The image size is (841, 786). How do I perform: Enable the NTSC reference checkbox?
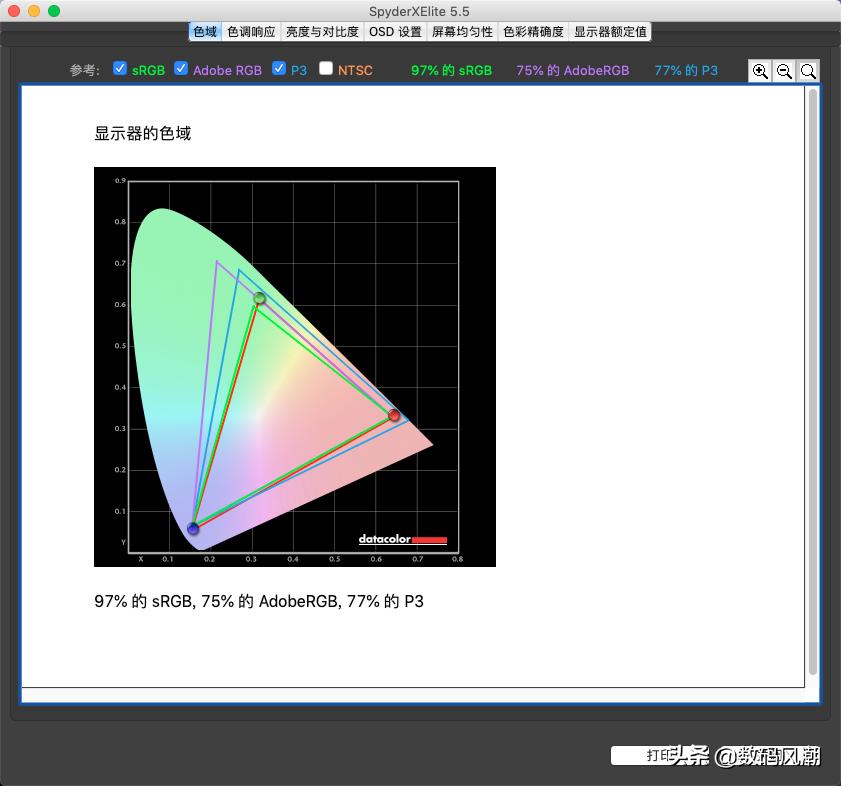point(326,69)
